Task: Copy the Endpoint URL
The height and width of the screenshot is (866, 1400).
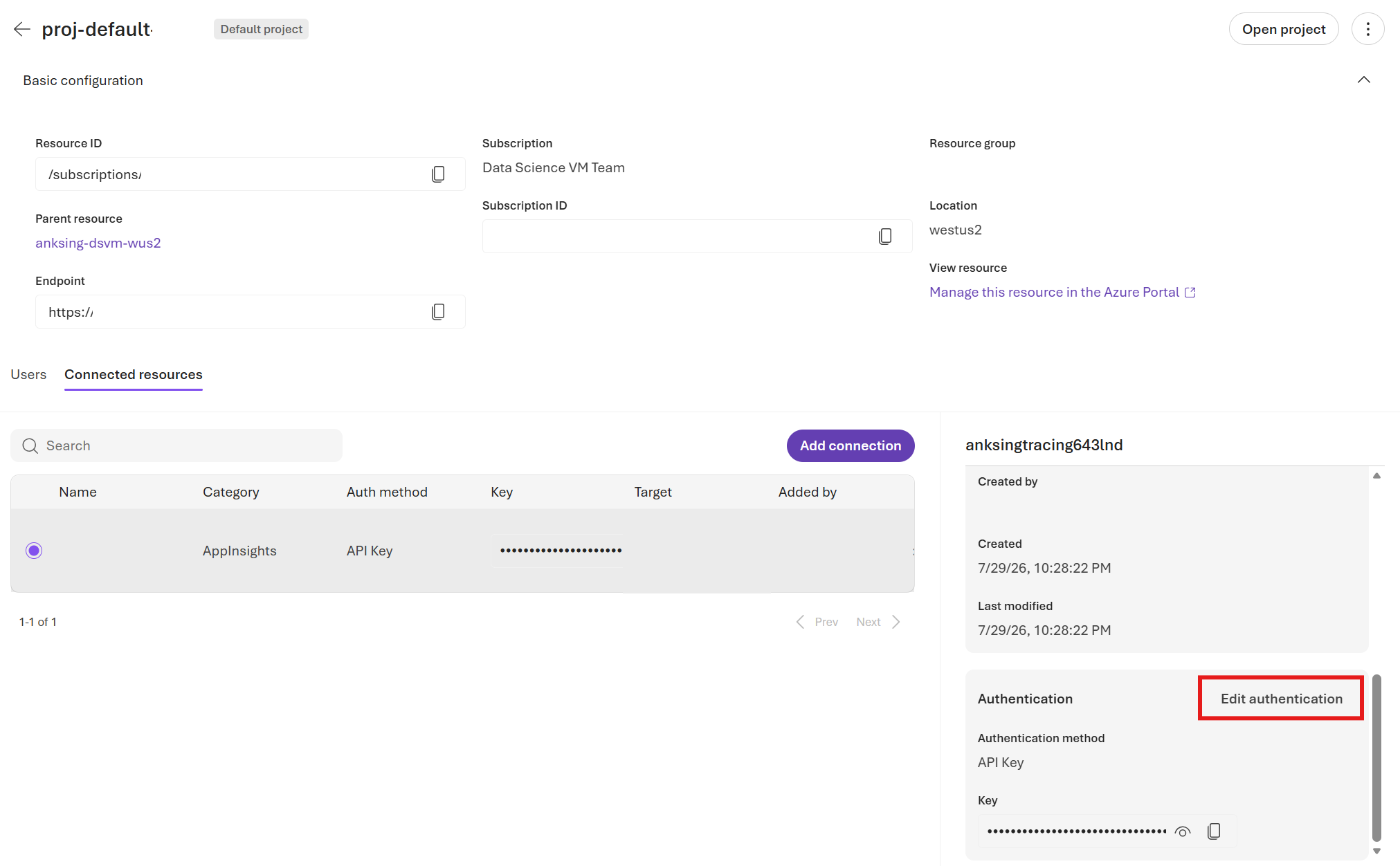Action: click(x=438, y=312)
